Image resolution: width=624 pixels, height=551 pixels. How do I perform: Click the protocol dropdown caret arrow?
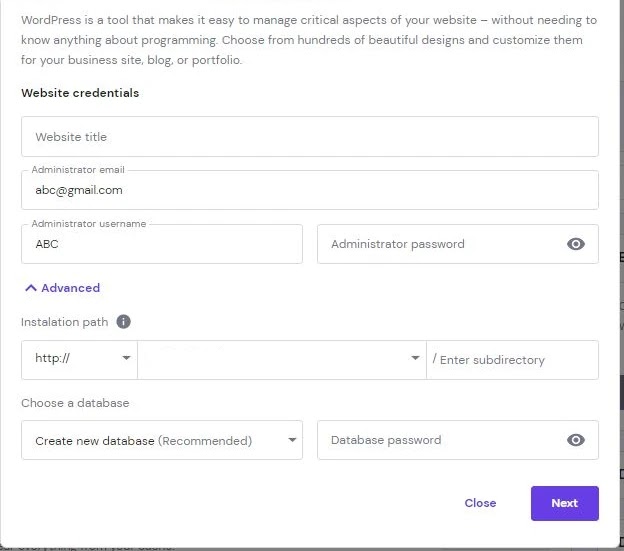point(127,358)
